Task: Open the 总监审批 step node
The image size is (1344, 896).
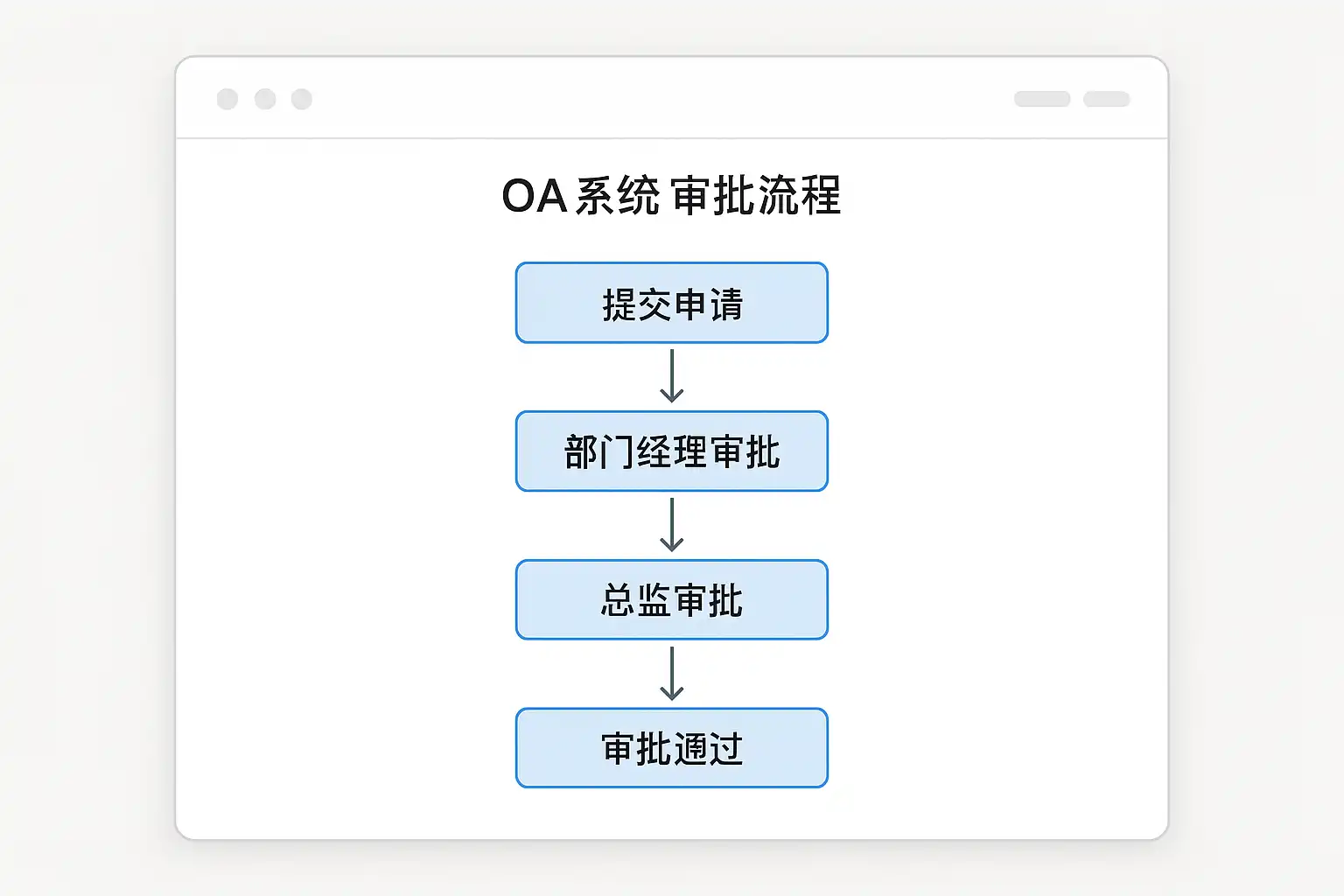Action: tap(672, 600)
